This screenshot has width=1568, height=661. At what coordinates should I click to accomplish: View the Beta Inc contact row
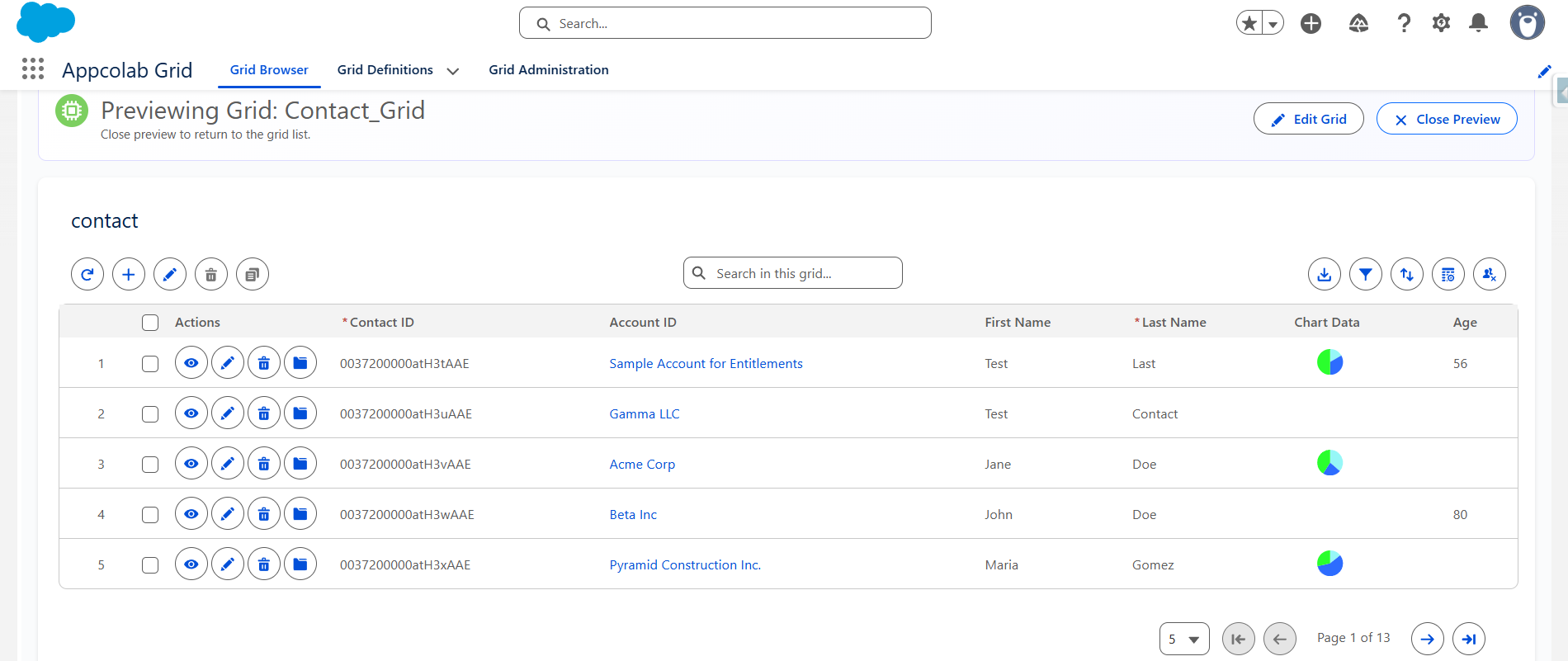point(191,514)
